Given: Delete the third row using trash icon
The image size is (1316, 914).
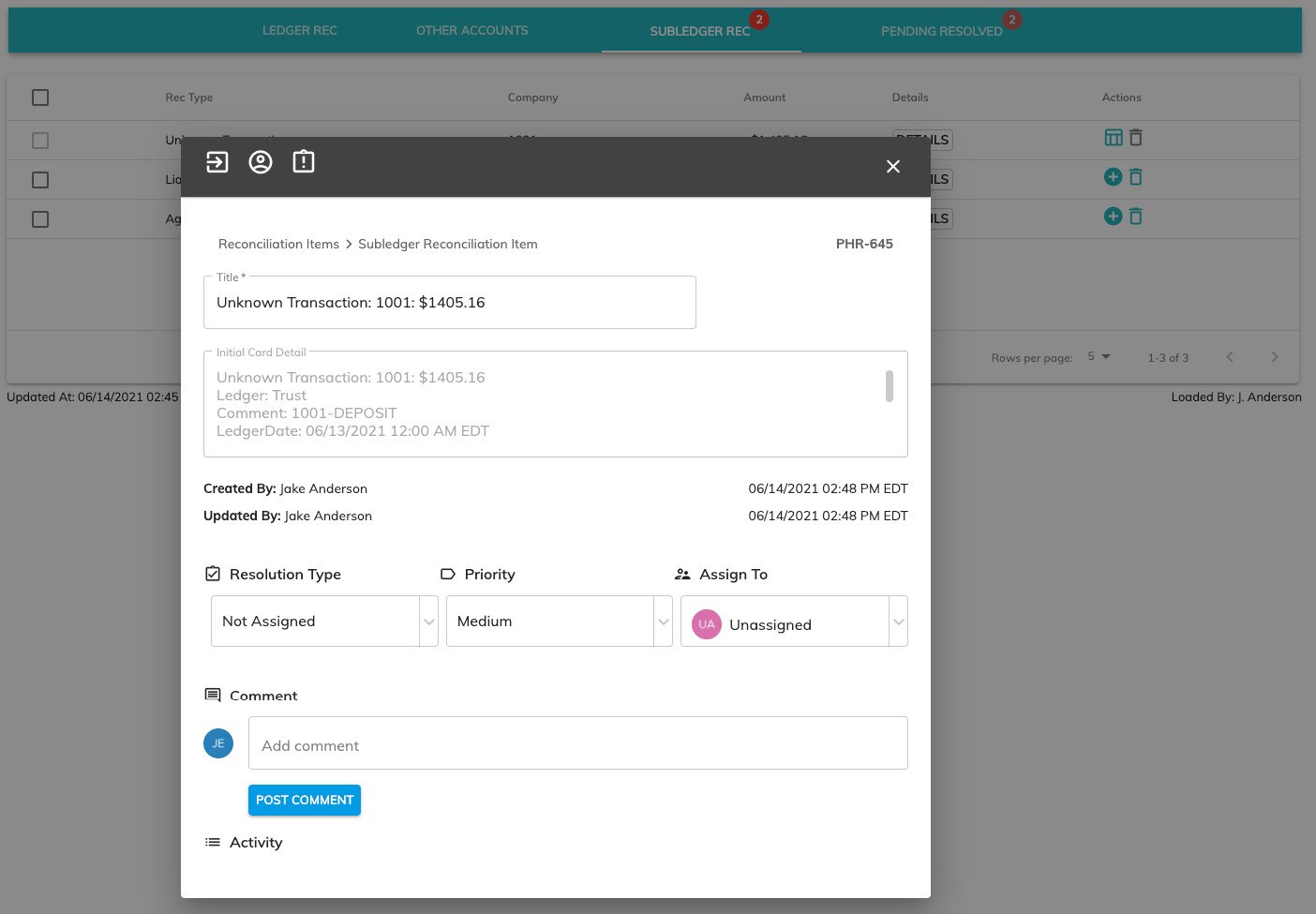Looking at the screenshot, I should pyautogui.click(x=1136, y=217).
